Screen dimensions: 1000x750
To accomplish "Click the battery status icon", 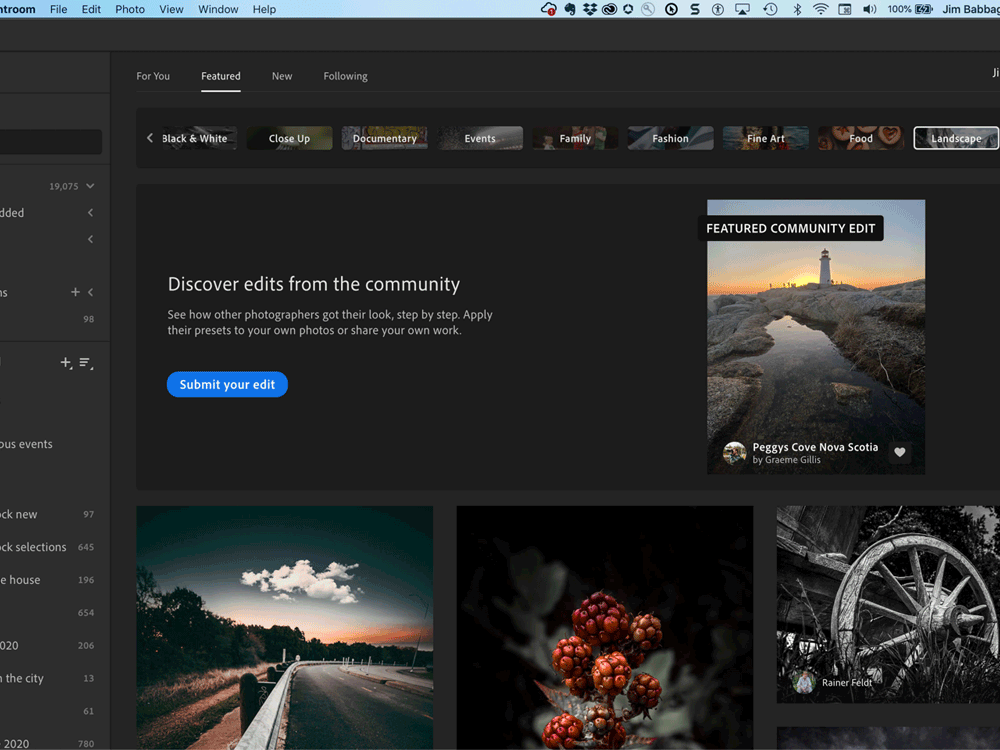I will 923,9.
